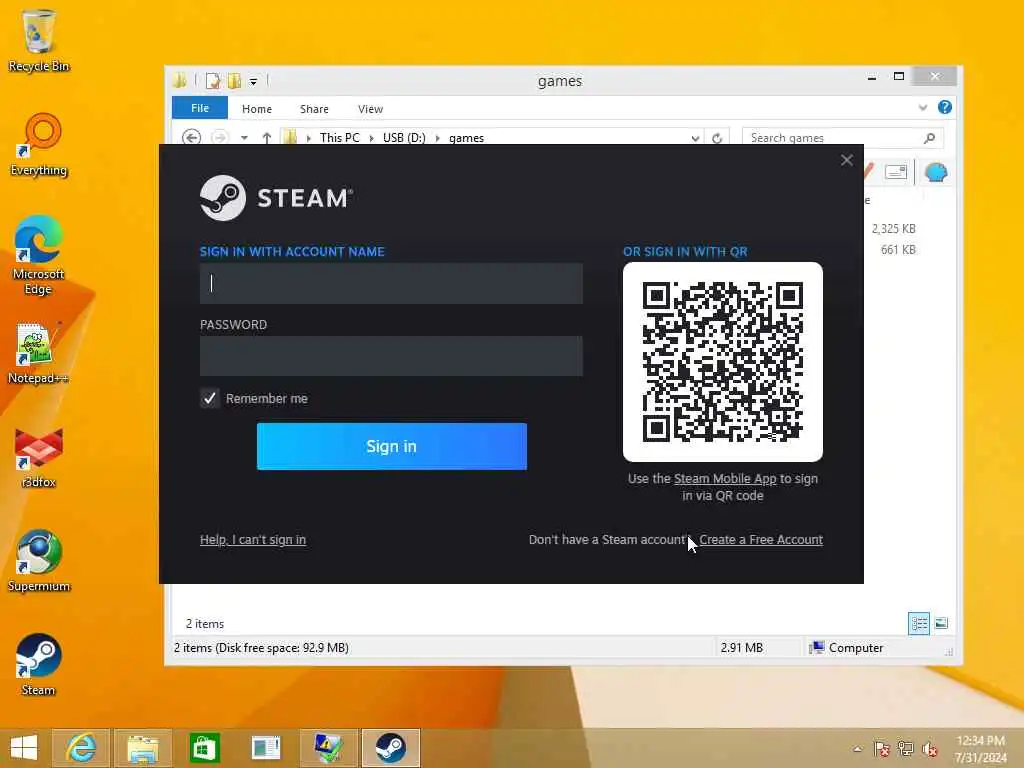1024x768 pixels.
Task: Click the Properties quick access icon
Action: click(x=213, y=81)
